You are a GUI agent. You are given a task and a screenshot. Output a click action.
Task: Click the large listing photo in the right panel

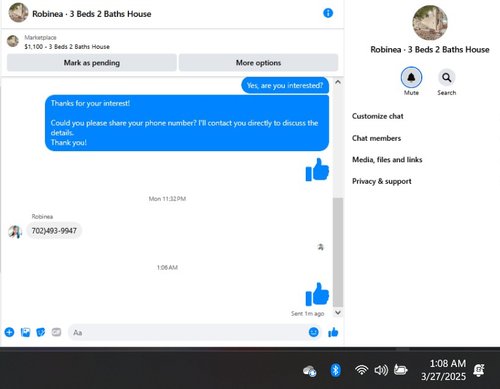coord(430,23)
